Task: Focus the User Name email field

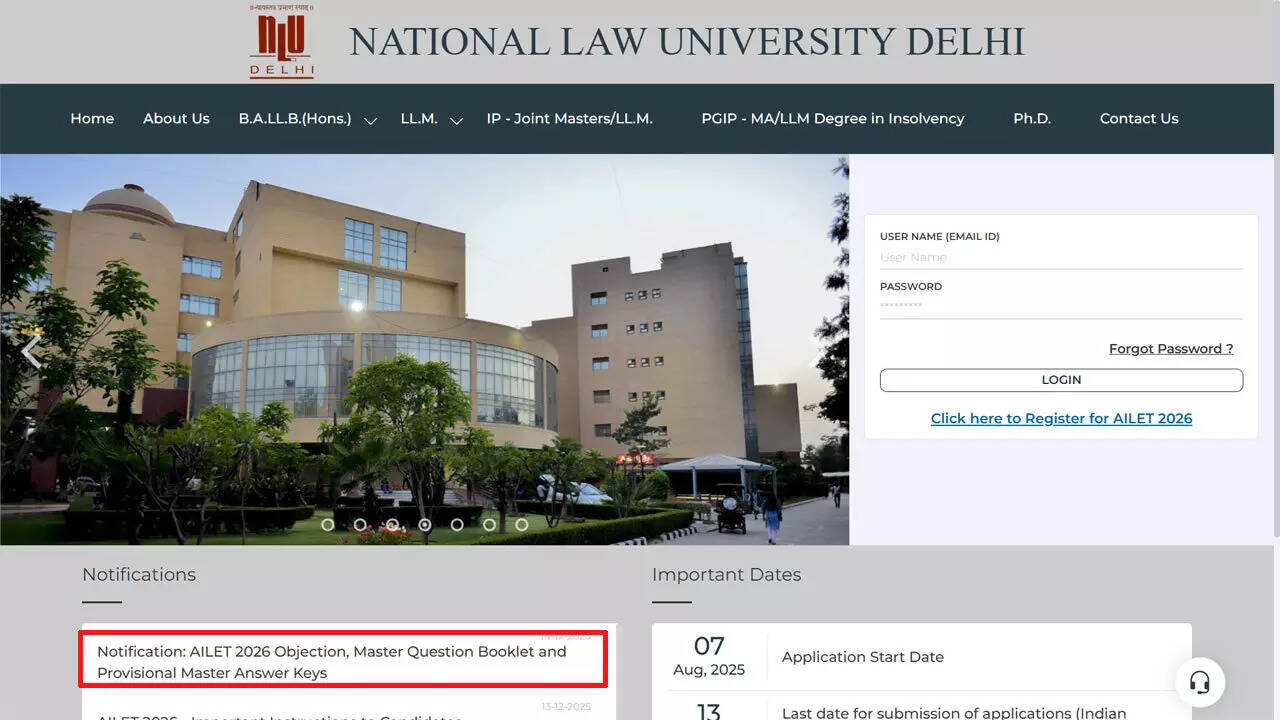Action: [x=1060, y=258]
